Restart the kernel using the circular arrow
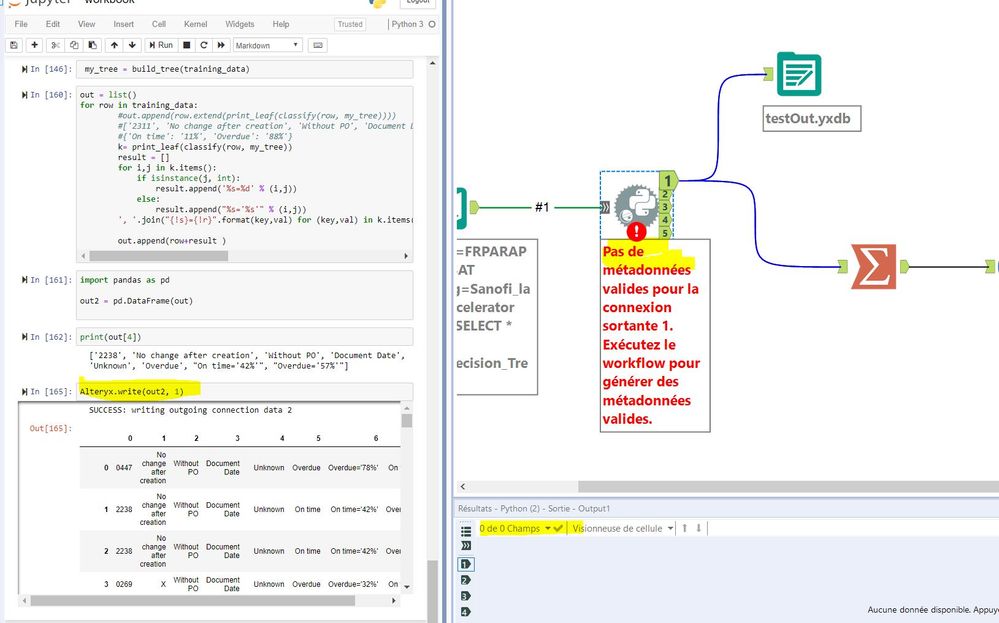Screen dimensions: 999x623 coord(204,45)
